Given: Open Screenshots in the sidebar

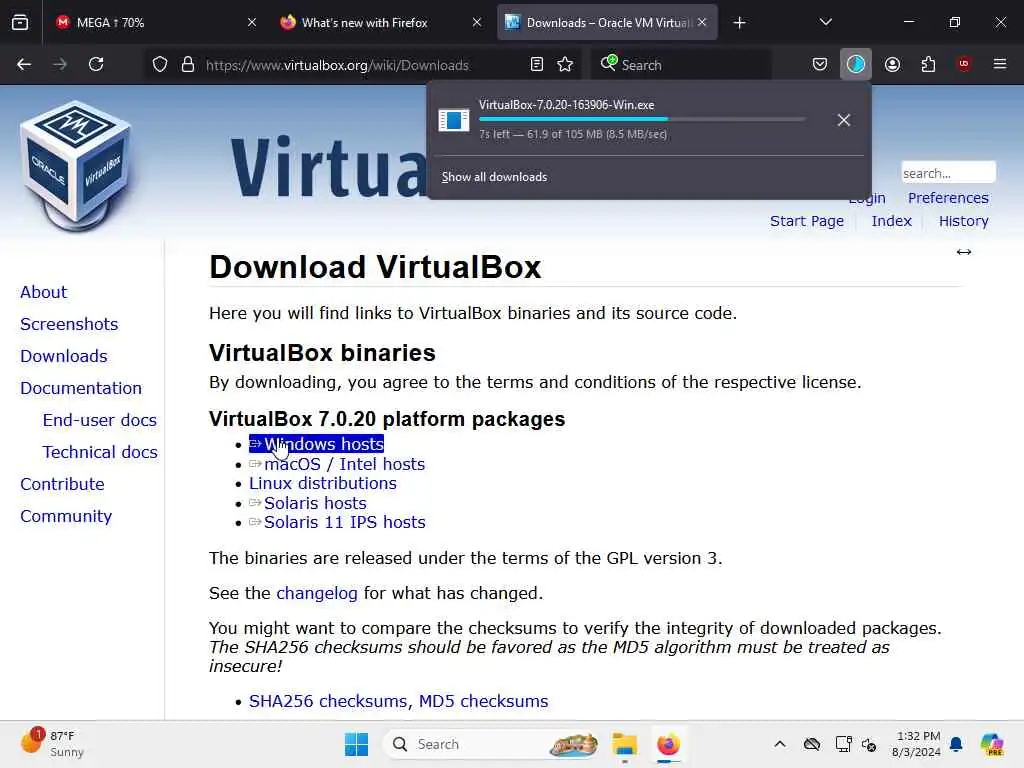Looking at the screenshot, I should (69, 324).
